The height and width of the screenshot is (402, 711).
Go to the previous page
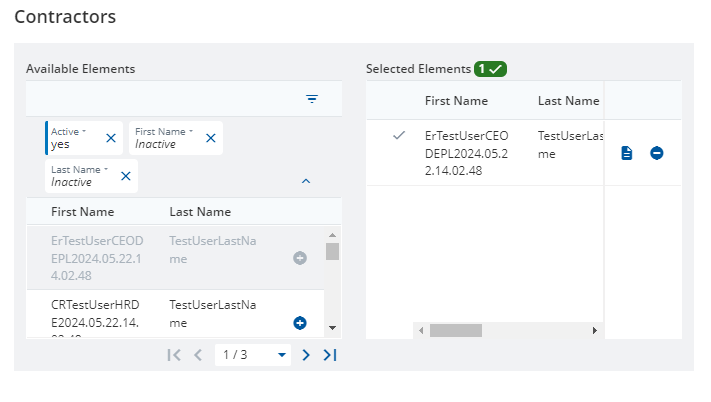pos(198,355)
